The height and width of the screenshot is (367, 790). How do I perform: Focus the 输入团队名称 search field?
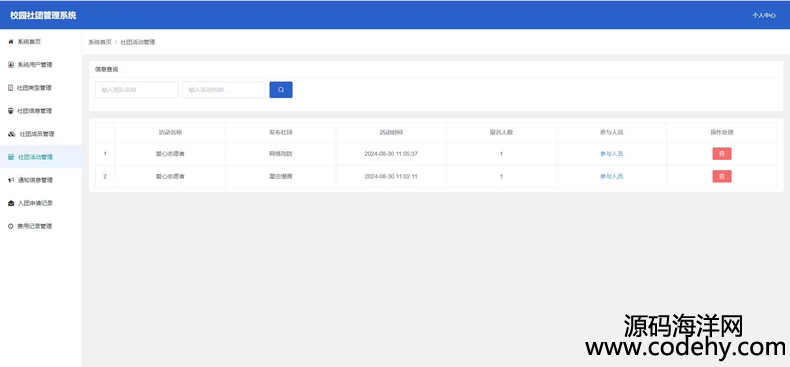coord(137,90)
